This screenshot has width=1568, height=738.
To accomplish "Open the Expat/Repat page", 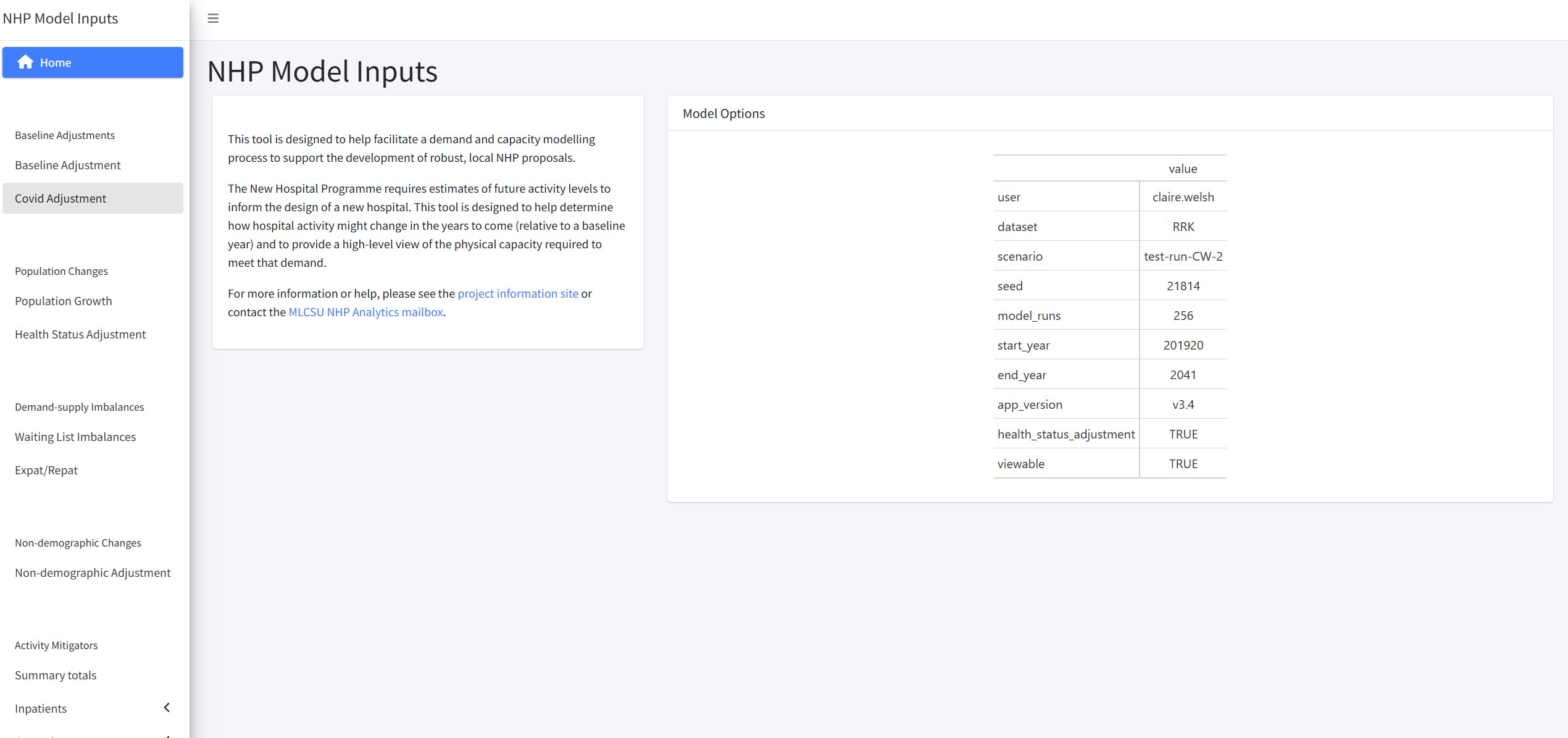I will (46, 470).
